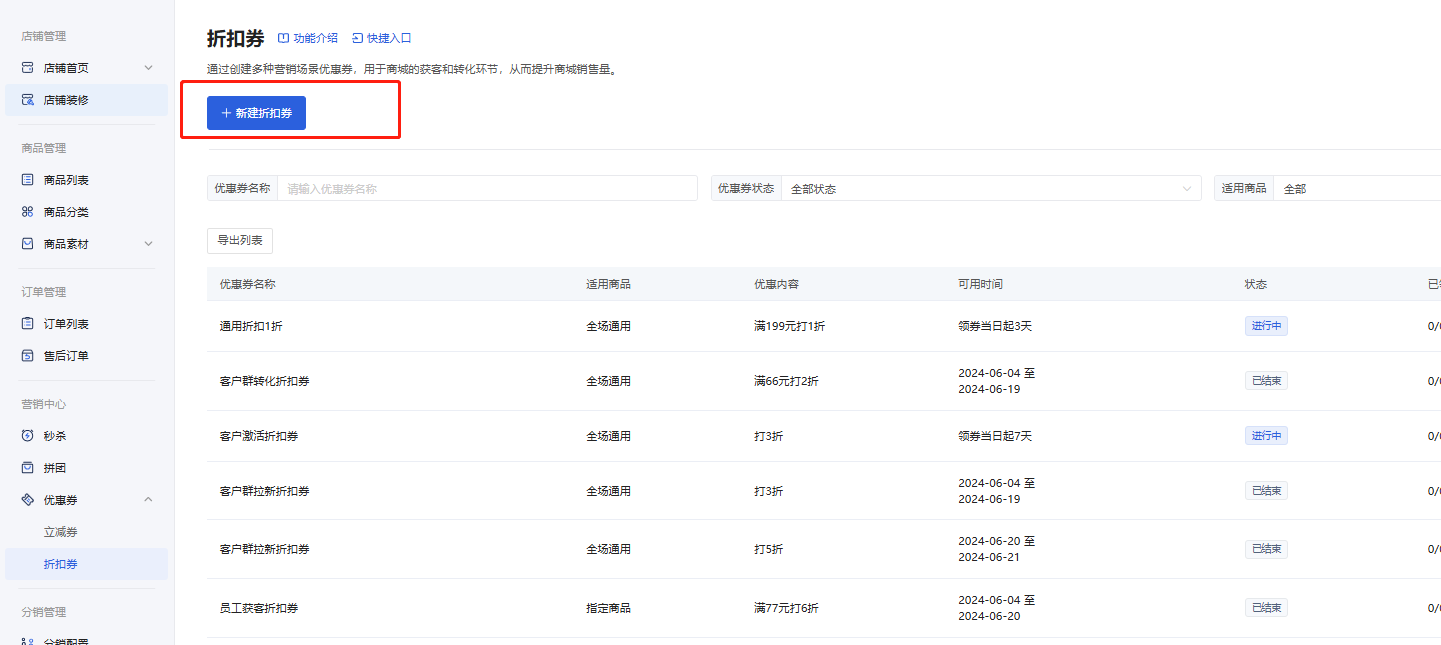1441x645 pixels.
Task: Click 已结束 status tag of 客户群转化折扣券
Action: 1266,381
